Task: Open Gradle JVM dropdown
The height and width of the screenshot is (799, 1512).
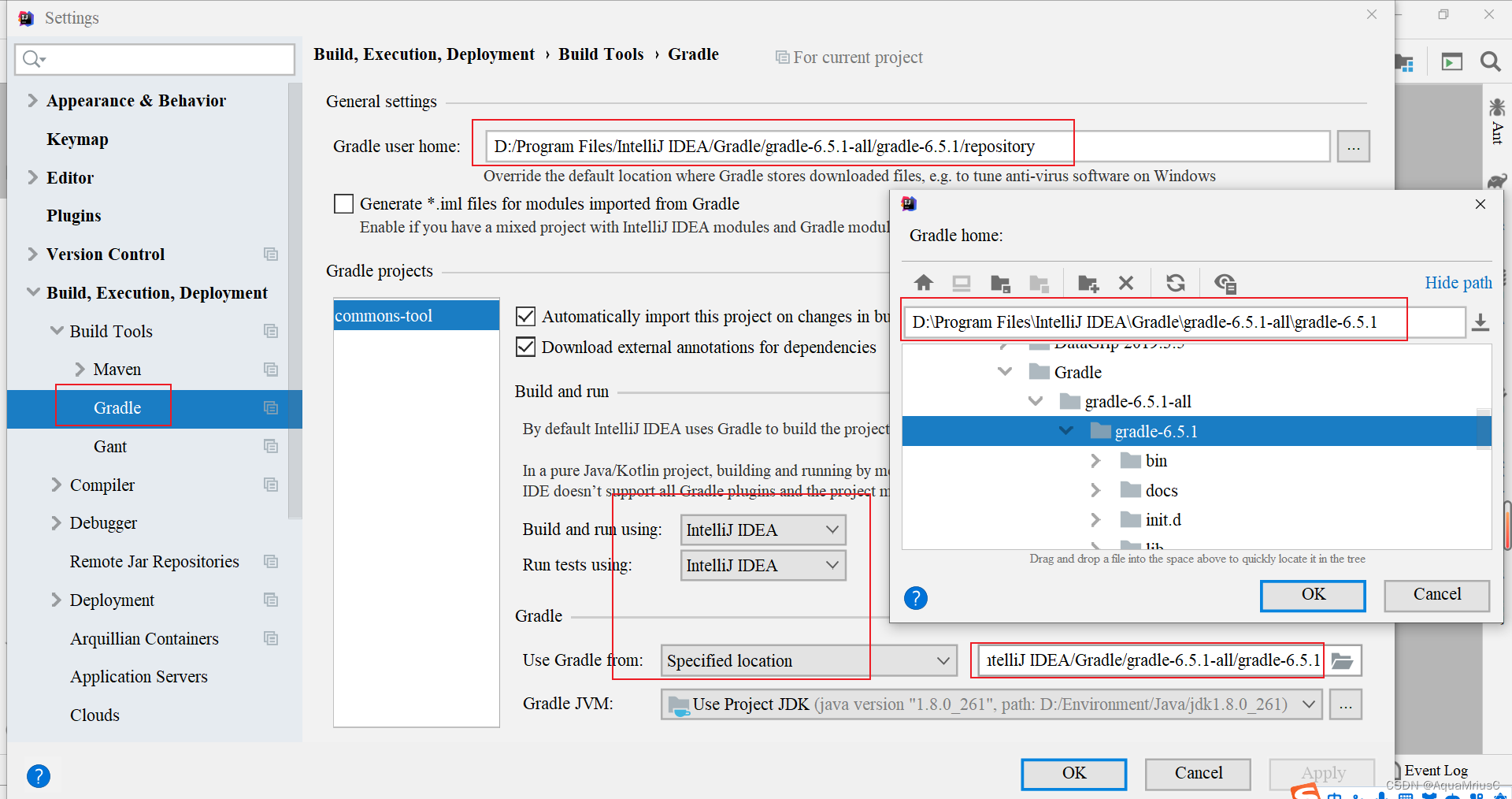Action: click(992, 704)
